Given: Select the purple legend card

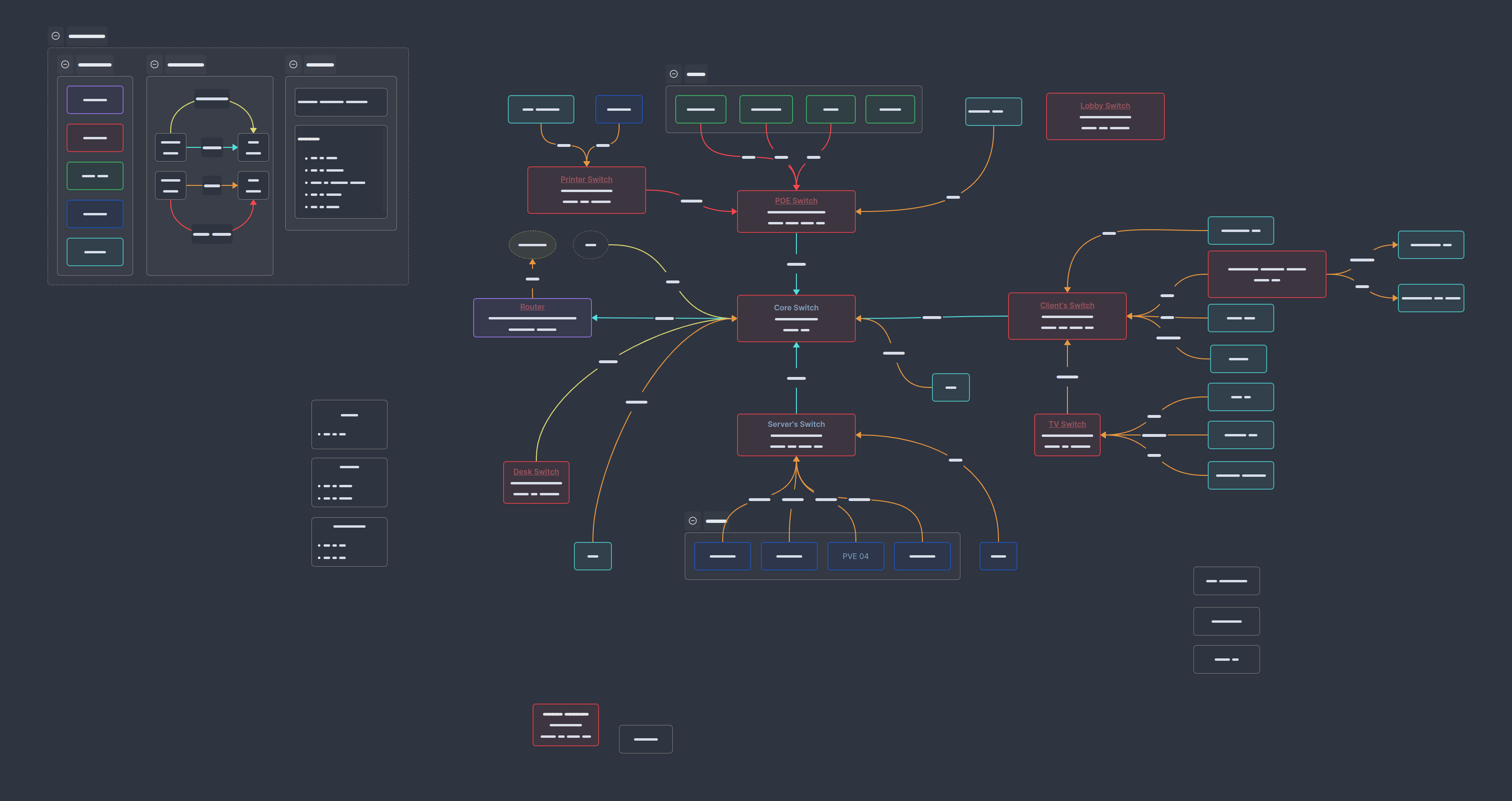Looking at the screenshot, I should [x=95, y=100].
